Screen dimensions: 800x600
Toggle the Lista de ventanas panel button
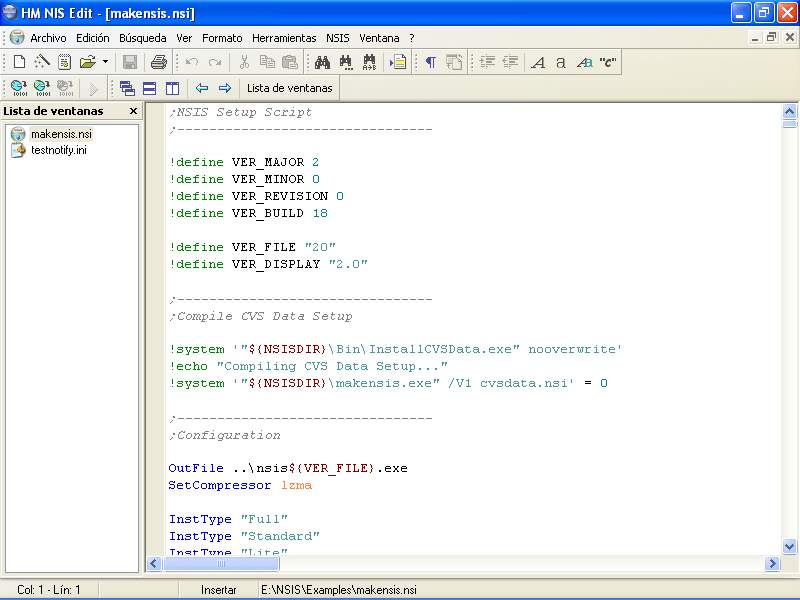(289, 88)
